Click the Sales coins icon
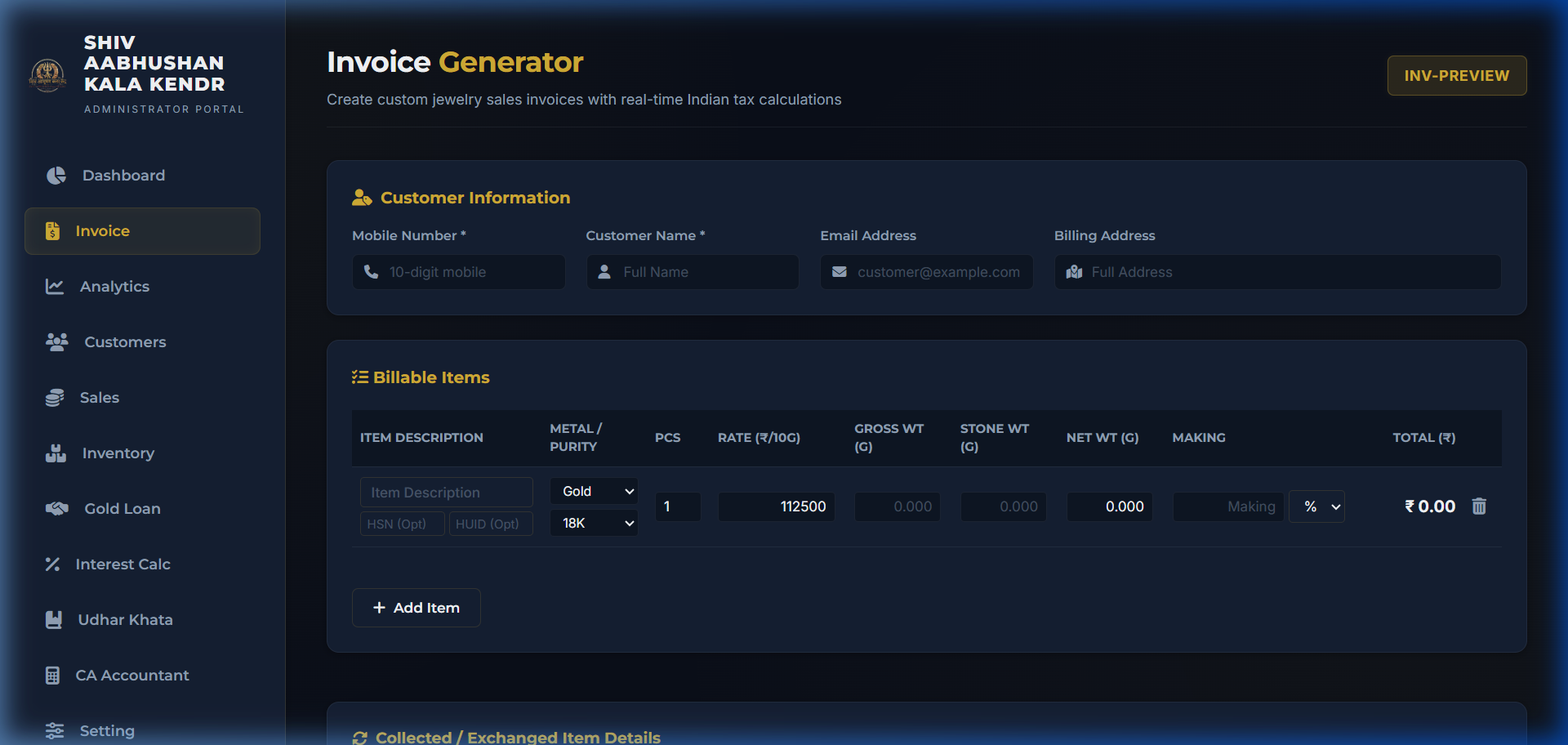The height and width of the screenshot is (745, 1568). 55,398
